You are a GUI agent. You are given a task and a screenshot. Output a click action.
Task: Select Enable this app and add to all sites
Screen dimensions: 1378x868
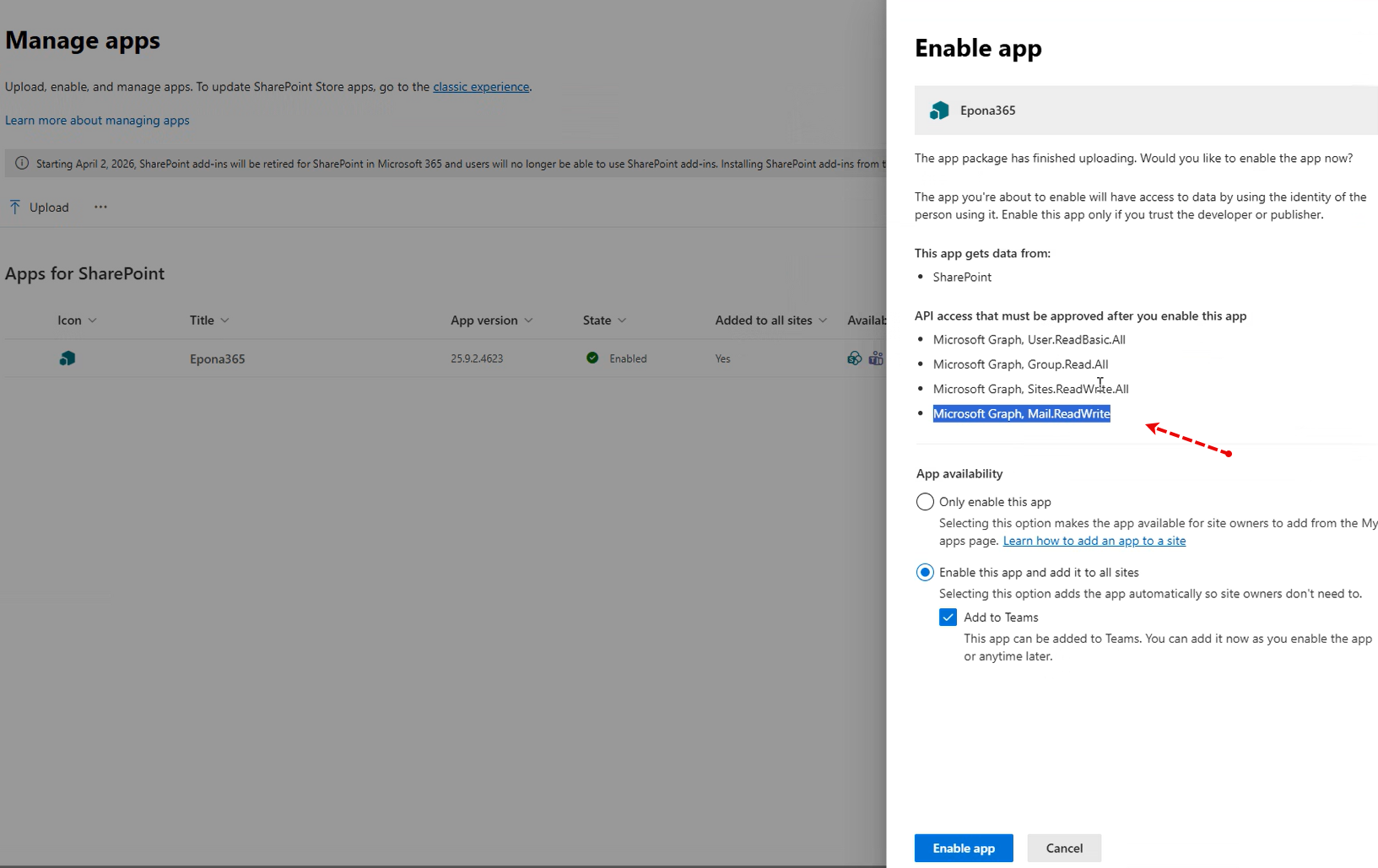click(925, 572)
